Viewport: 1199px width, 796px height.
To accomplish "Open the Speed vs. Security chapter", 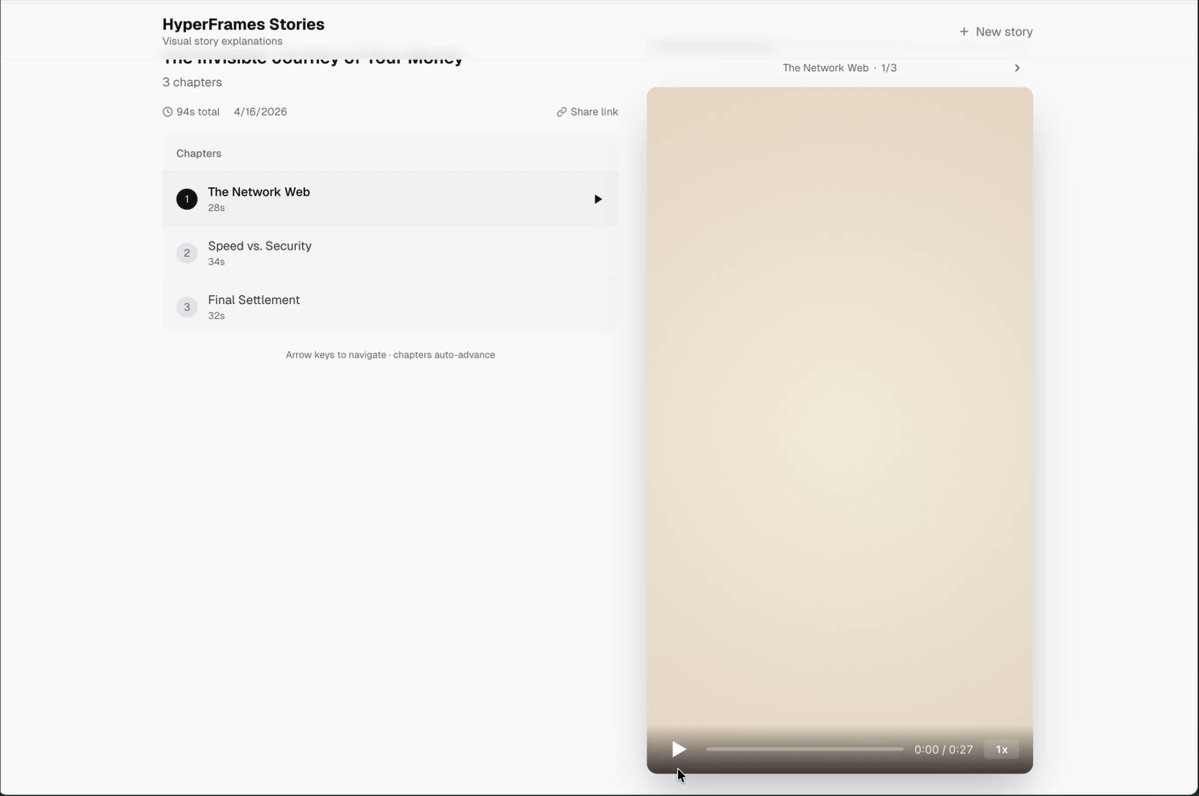I will (390, 253).
